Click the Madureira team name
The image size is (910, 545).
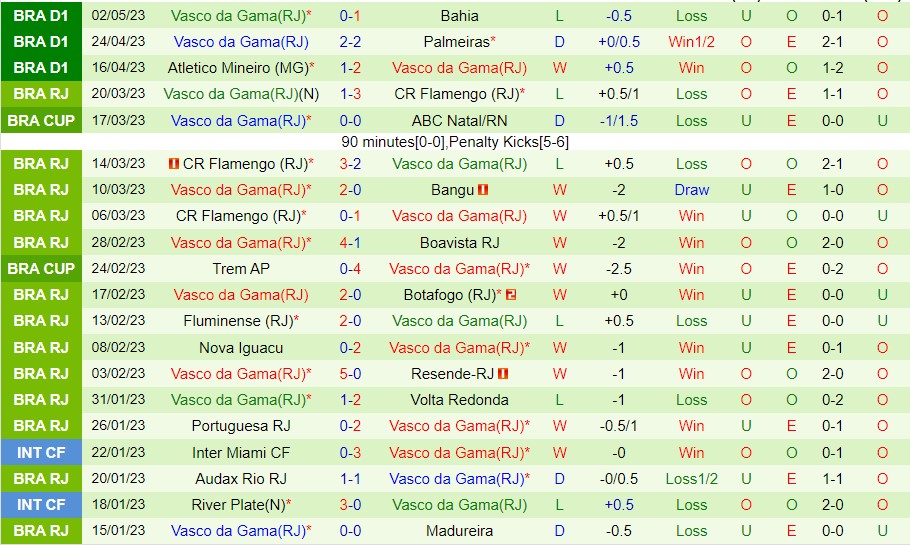click(459, 530)
